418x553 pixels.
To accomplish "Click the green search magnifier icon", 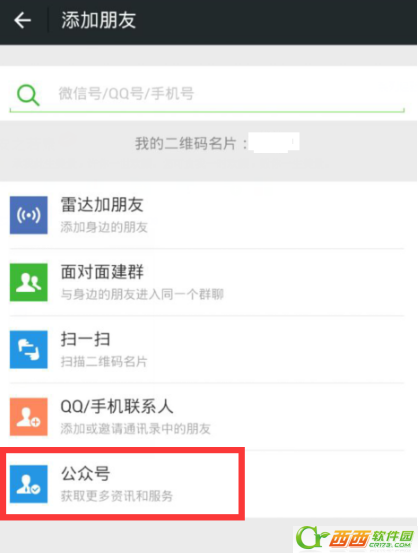I will coord(28,95).
